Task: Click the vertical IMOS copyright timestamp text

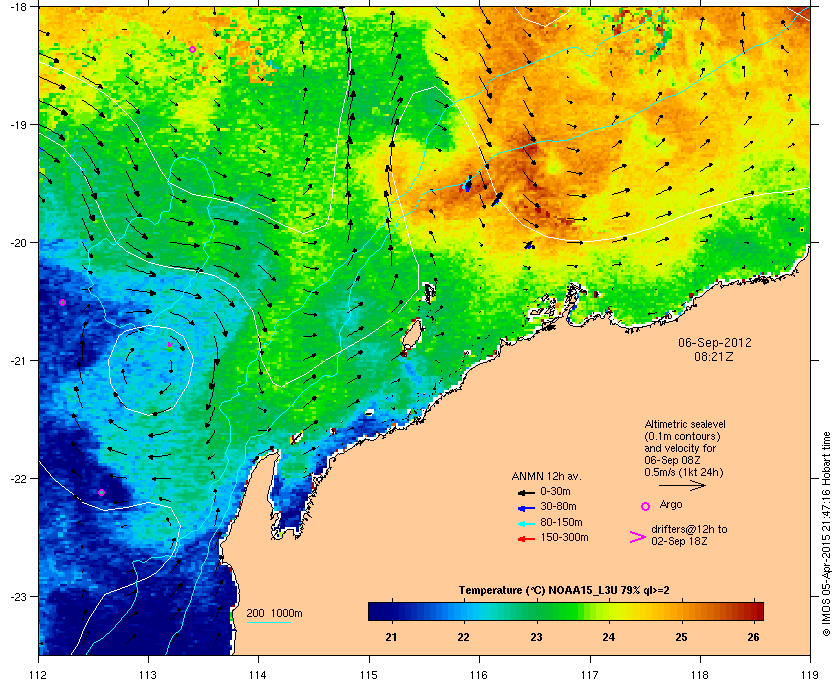Action: (826, 535)
